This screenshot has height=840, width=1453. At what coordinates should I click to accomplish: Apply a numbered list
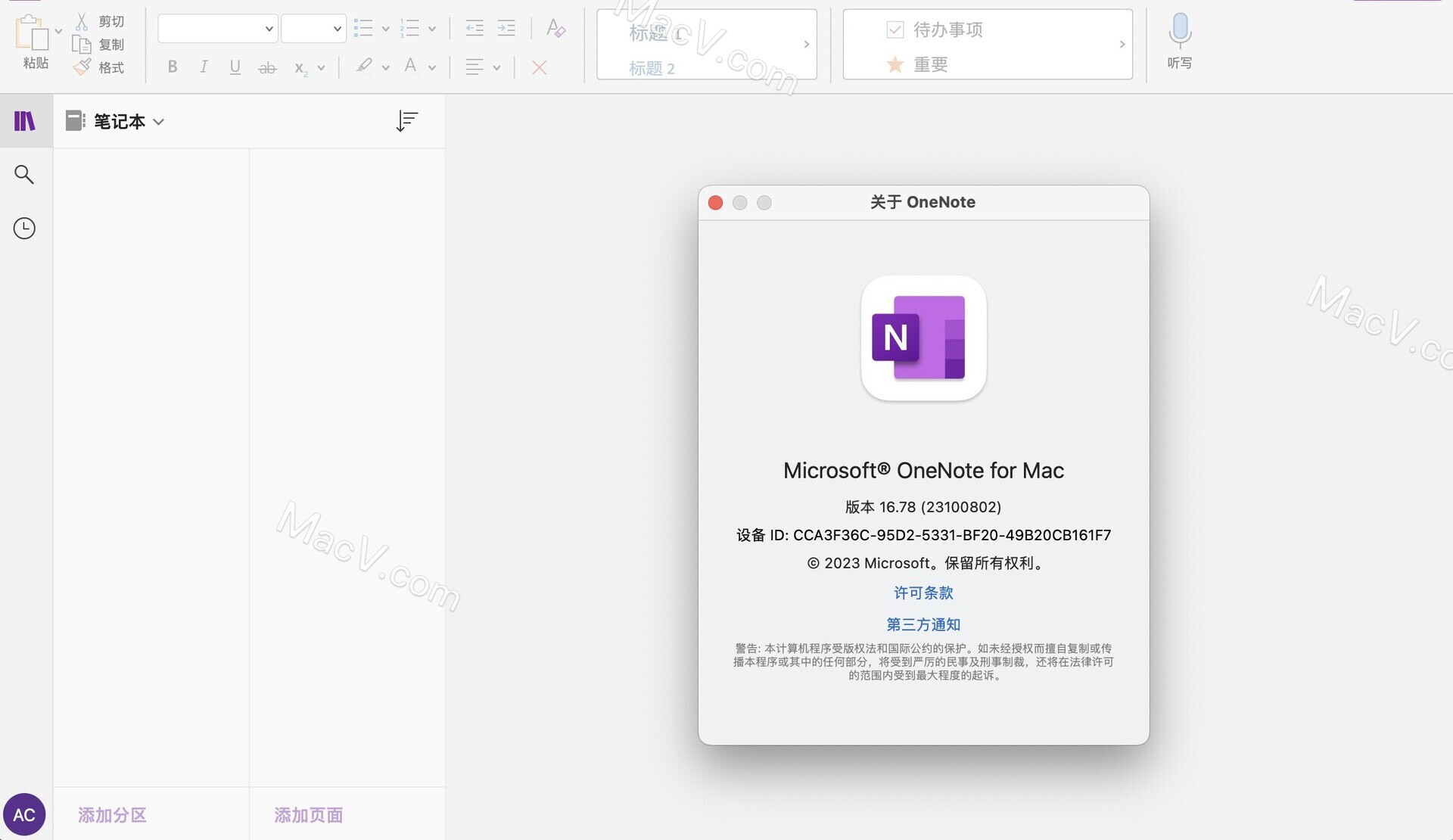tap(409, 29)
